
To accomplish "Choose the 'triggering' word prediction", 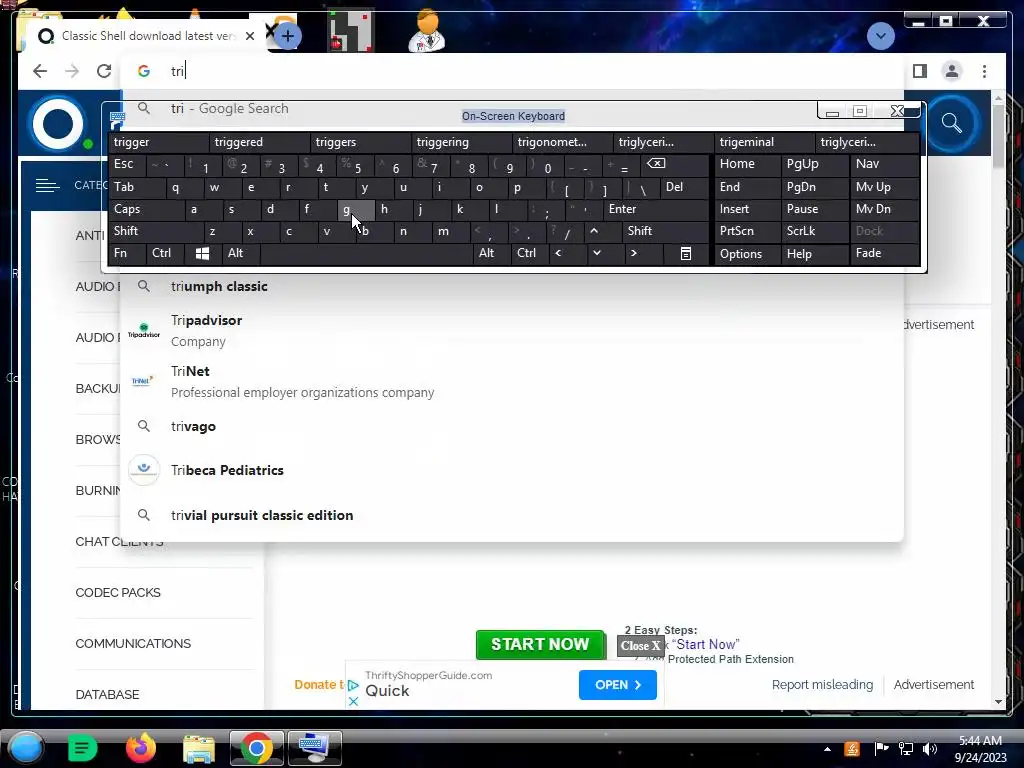I will tap(462, 142).
